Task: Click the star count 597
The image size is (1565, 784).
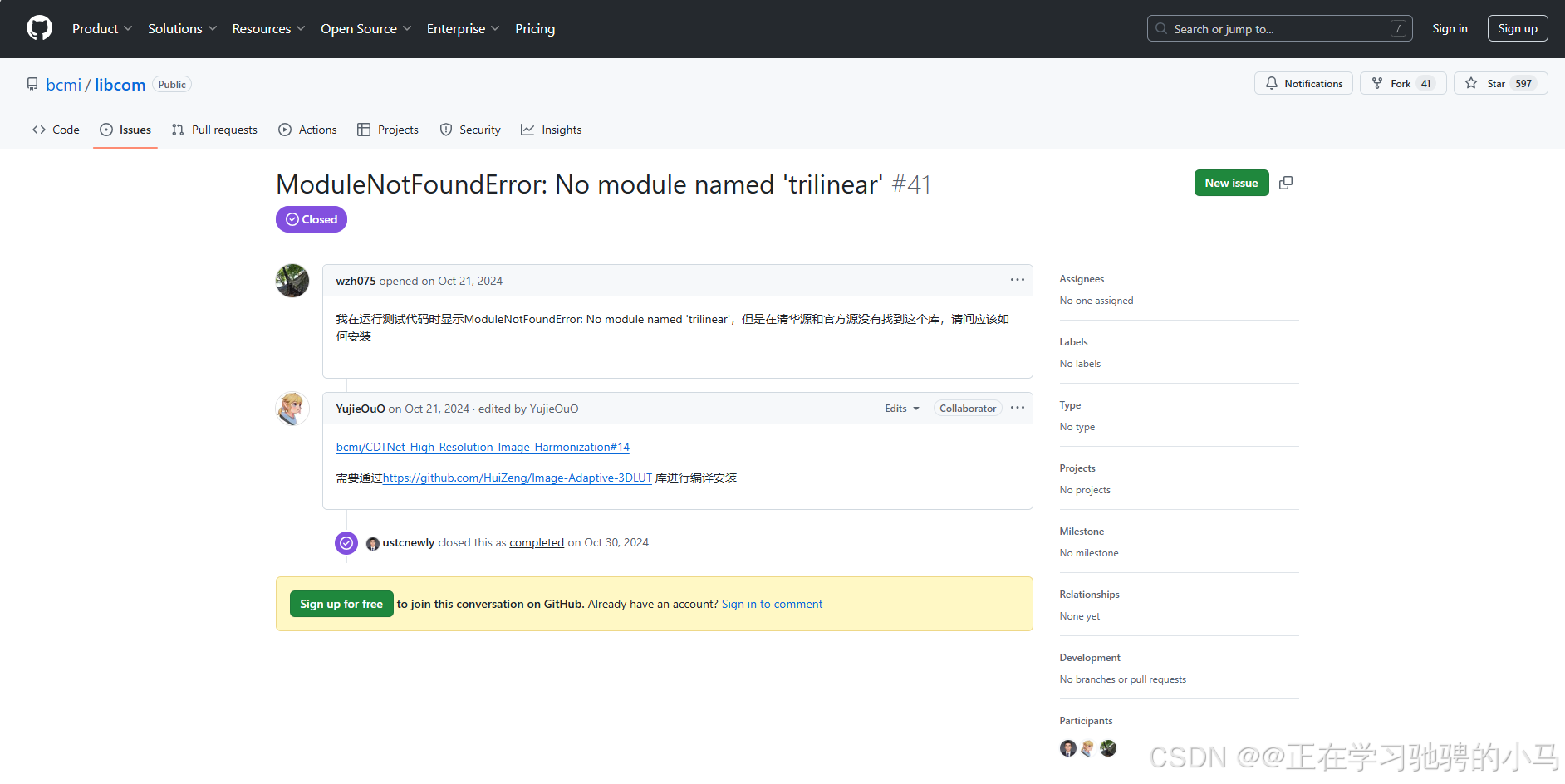Action: (x=1523, y=83)
